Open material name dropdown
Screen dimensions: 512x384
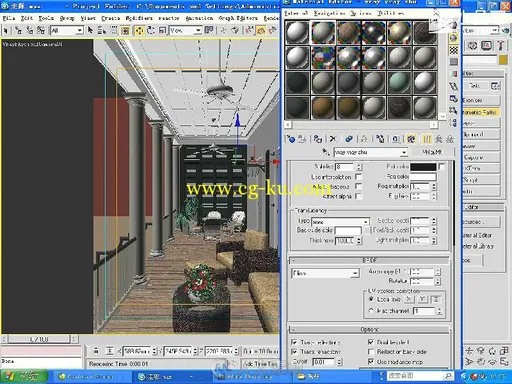click(404, 152)
